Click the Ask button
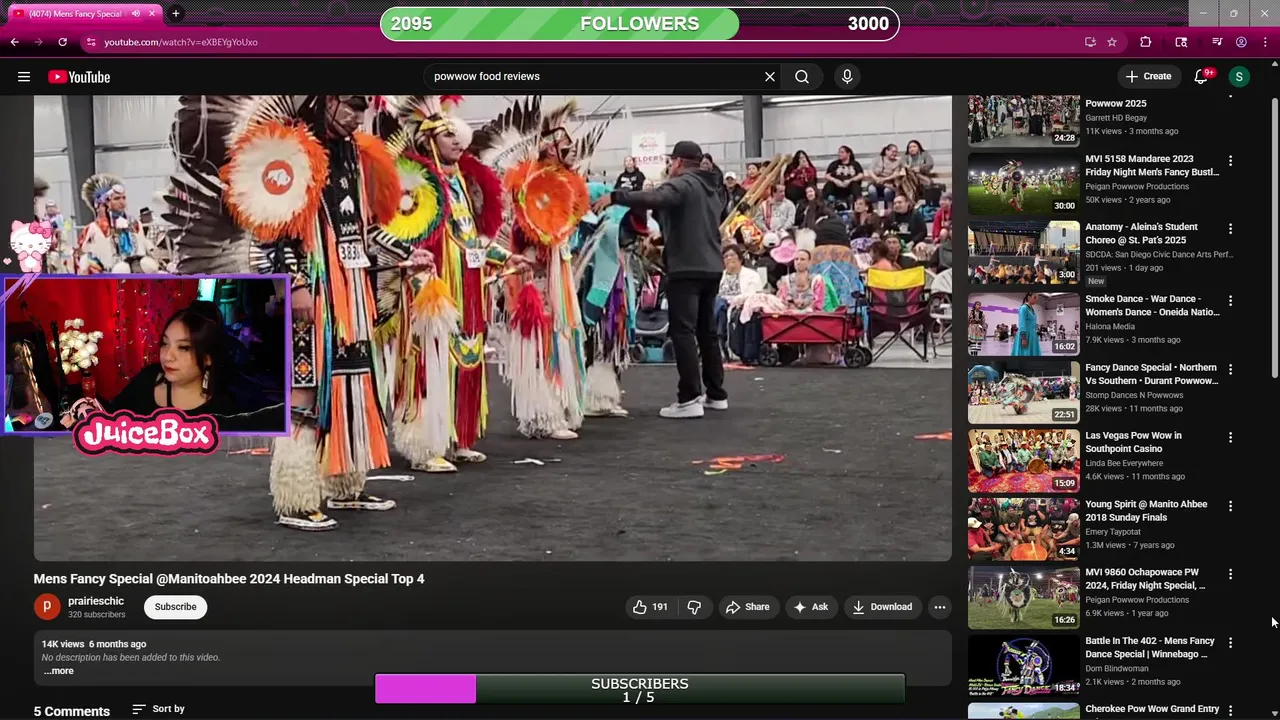This screenshot has width=1280, height=720. point(811,607)
